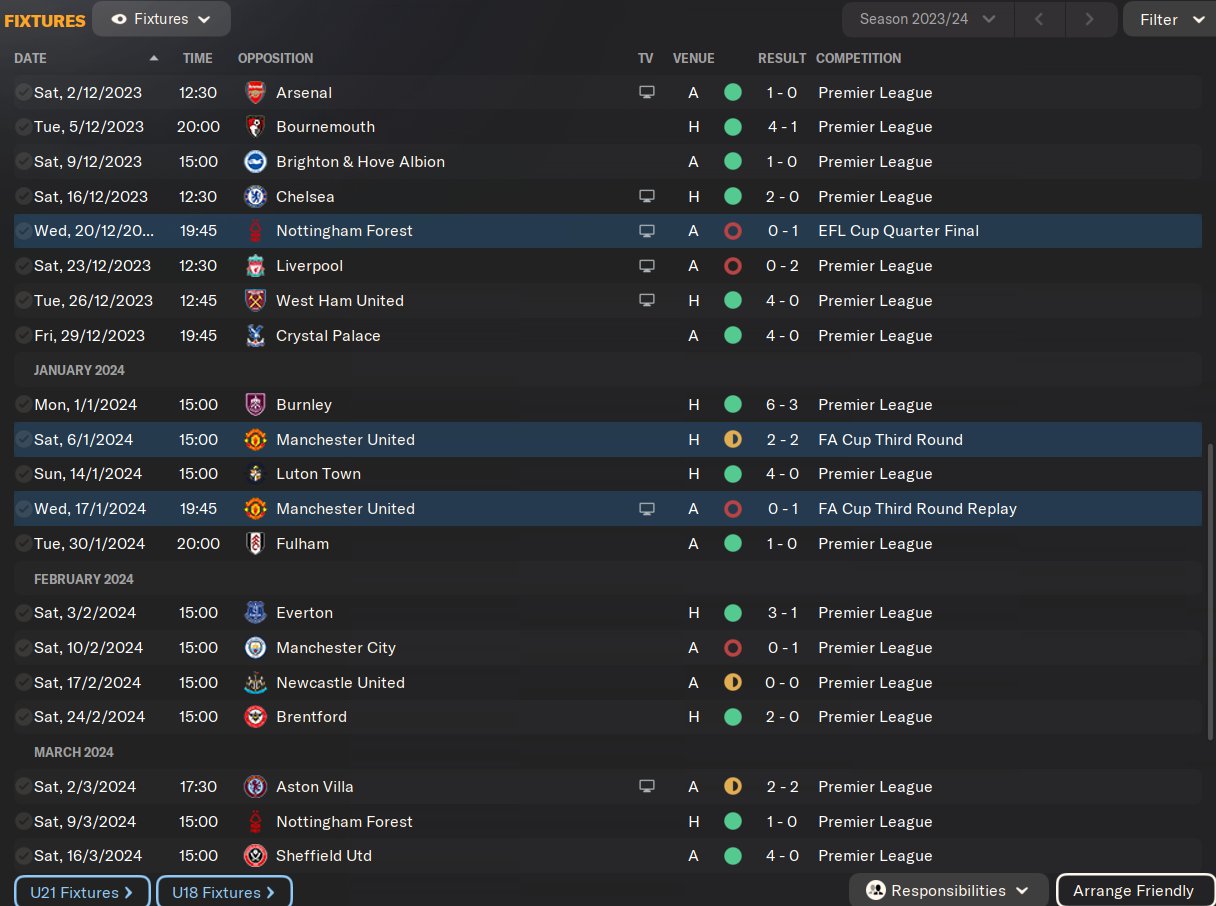Open the Responsibilities menu
The image size is (1216, 906).
pyautogui.click(x=948, y=890)
